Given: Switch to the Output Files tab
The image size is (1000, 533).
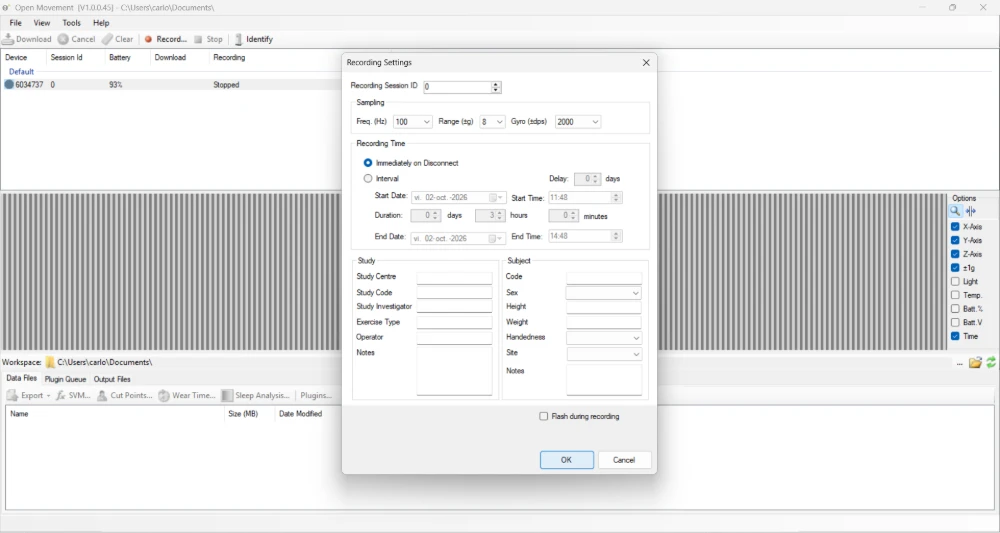Looking at the screenshot, I should 112,379.
